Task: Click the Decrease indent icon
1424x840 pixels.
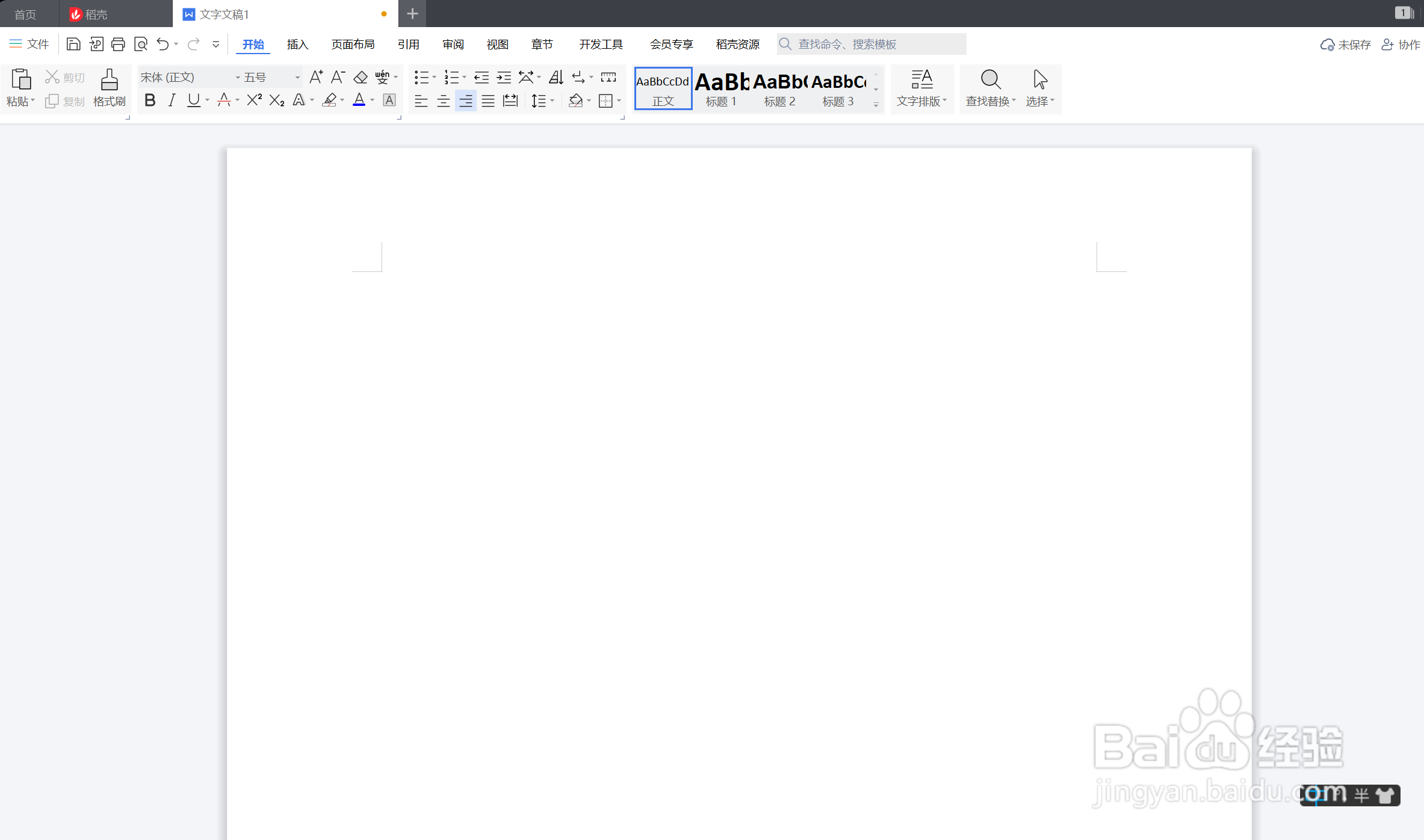Action: tap(481, 77)
